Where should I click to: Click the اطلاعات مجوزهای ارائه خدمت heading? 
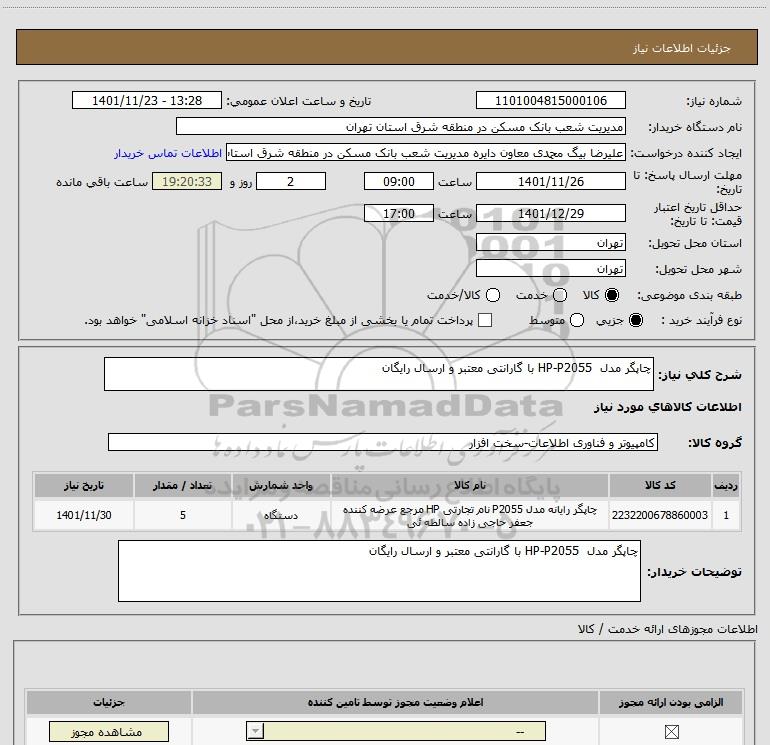point(668,629)
